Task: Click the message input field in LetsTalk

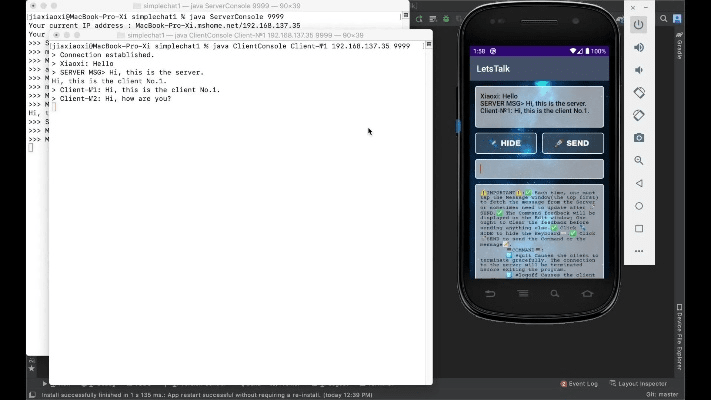Action: pyautogui.click(x=539, y=169)
